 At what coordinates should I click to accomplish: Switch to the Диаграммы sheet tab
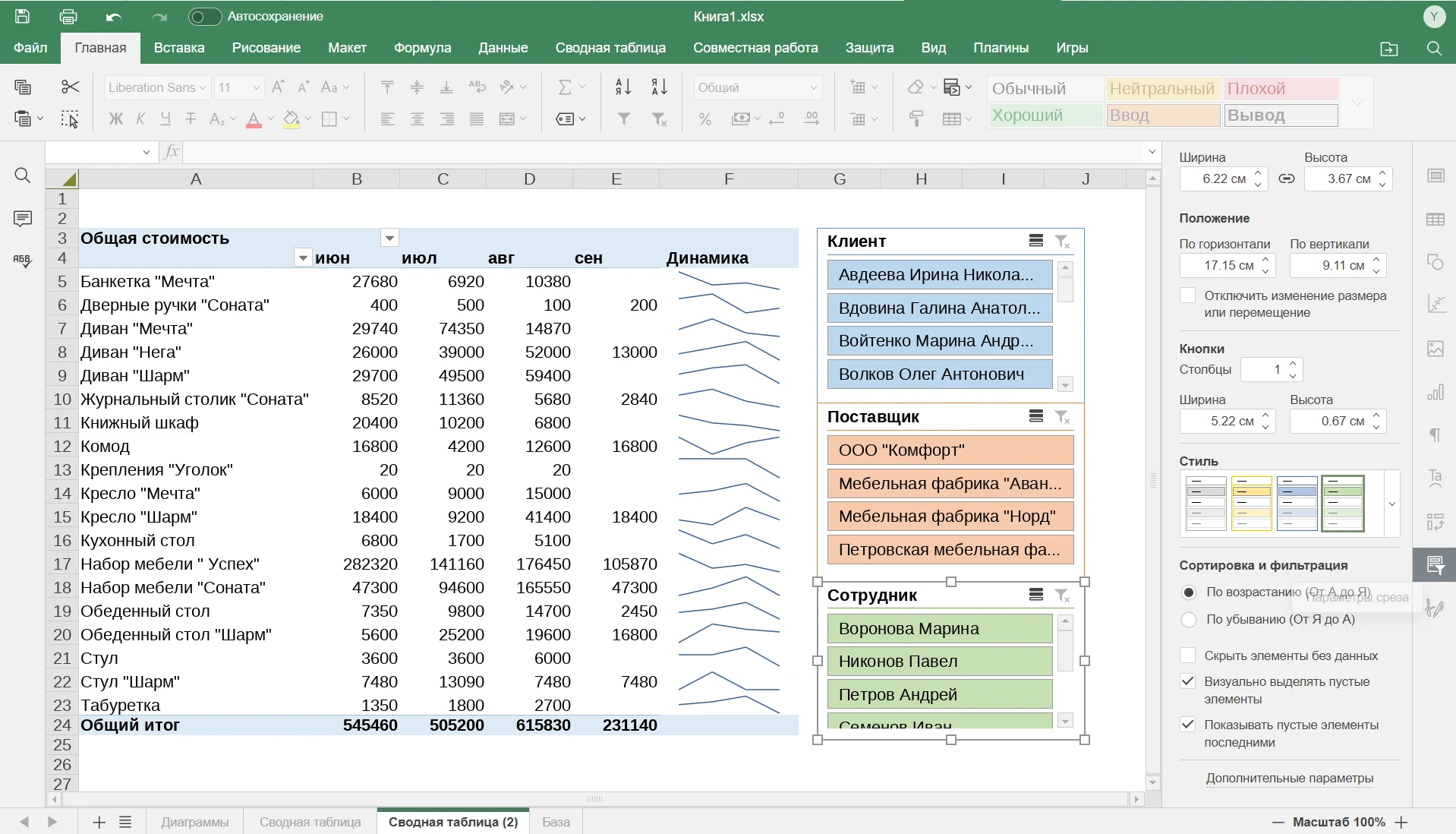coord(195,822)
